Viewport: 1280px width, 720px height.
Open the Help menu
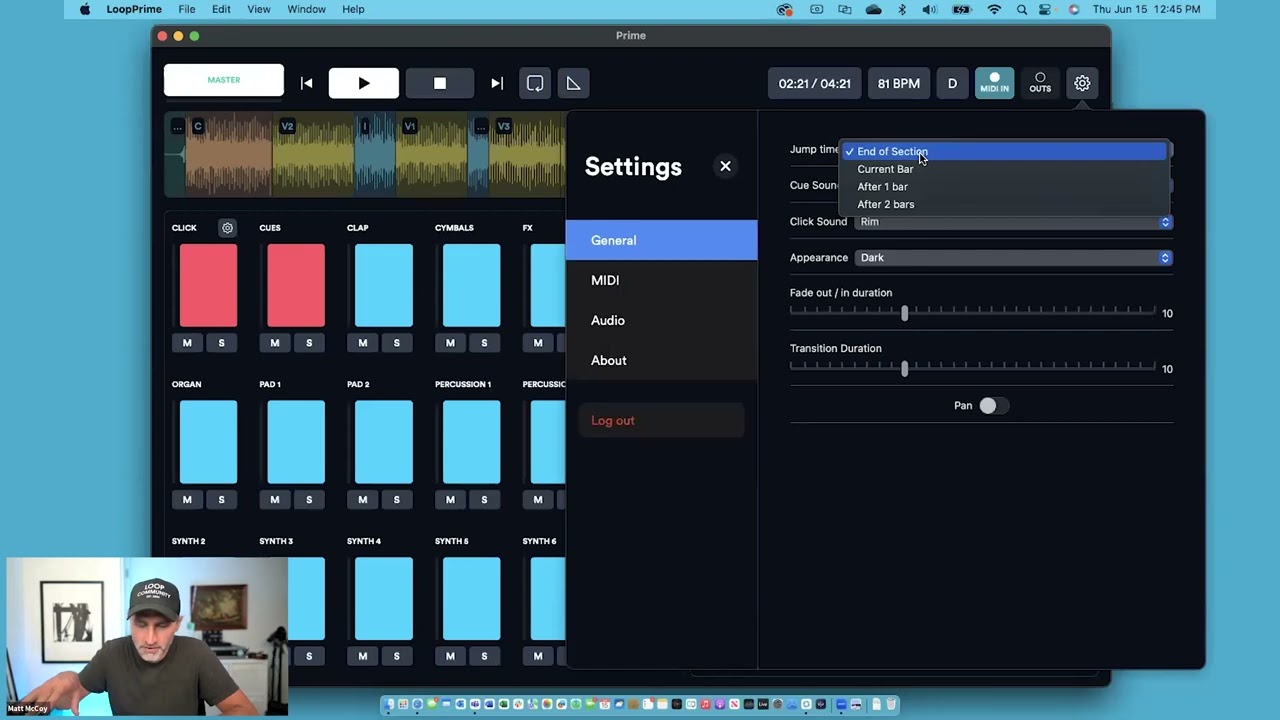click(353, 9)
